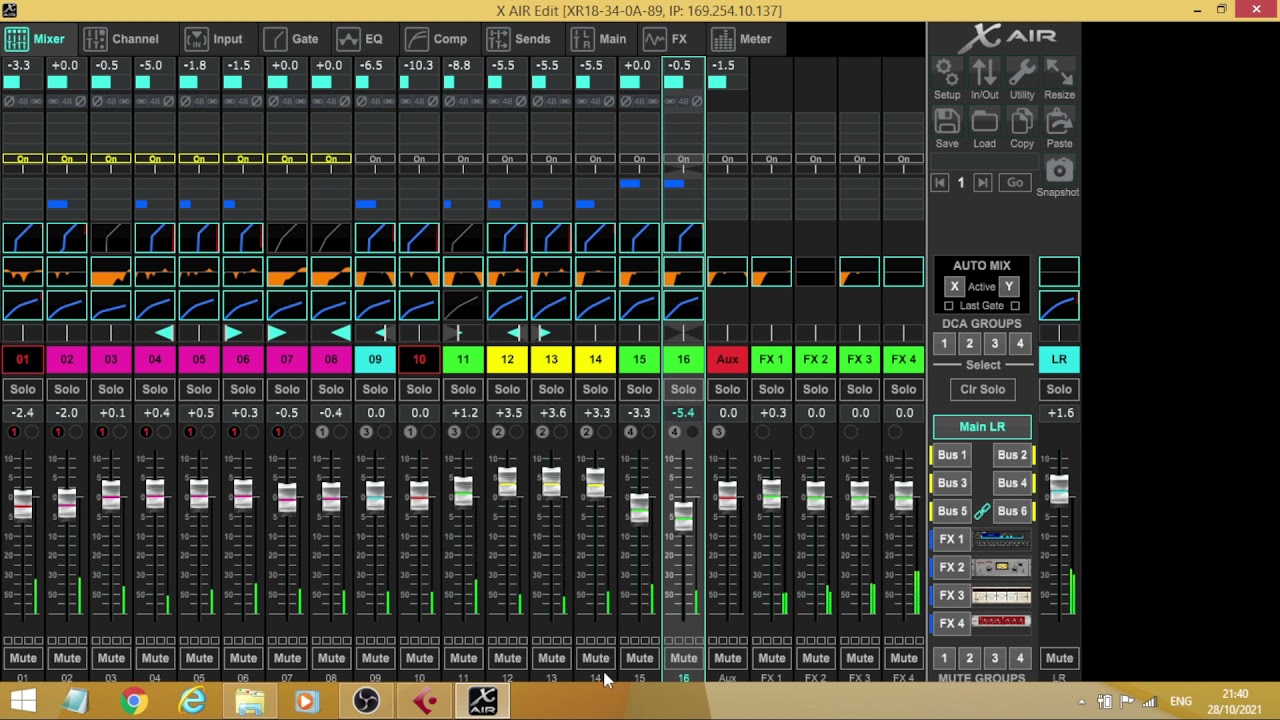Click the Windows Start button

click(22, 701)
